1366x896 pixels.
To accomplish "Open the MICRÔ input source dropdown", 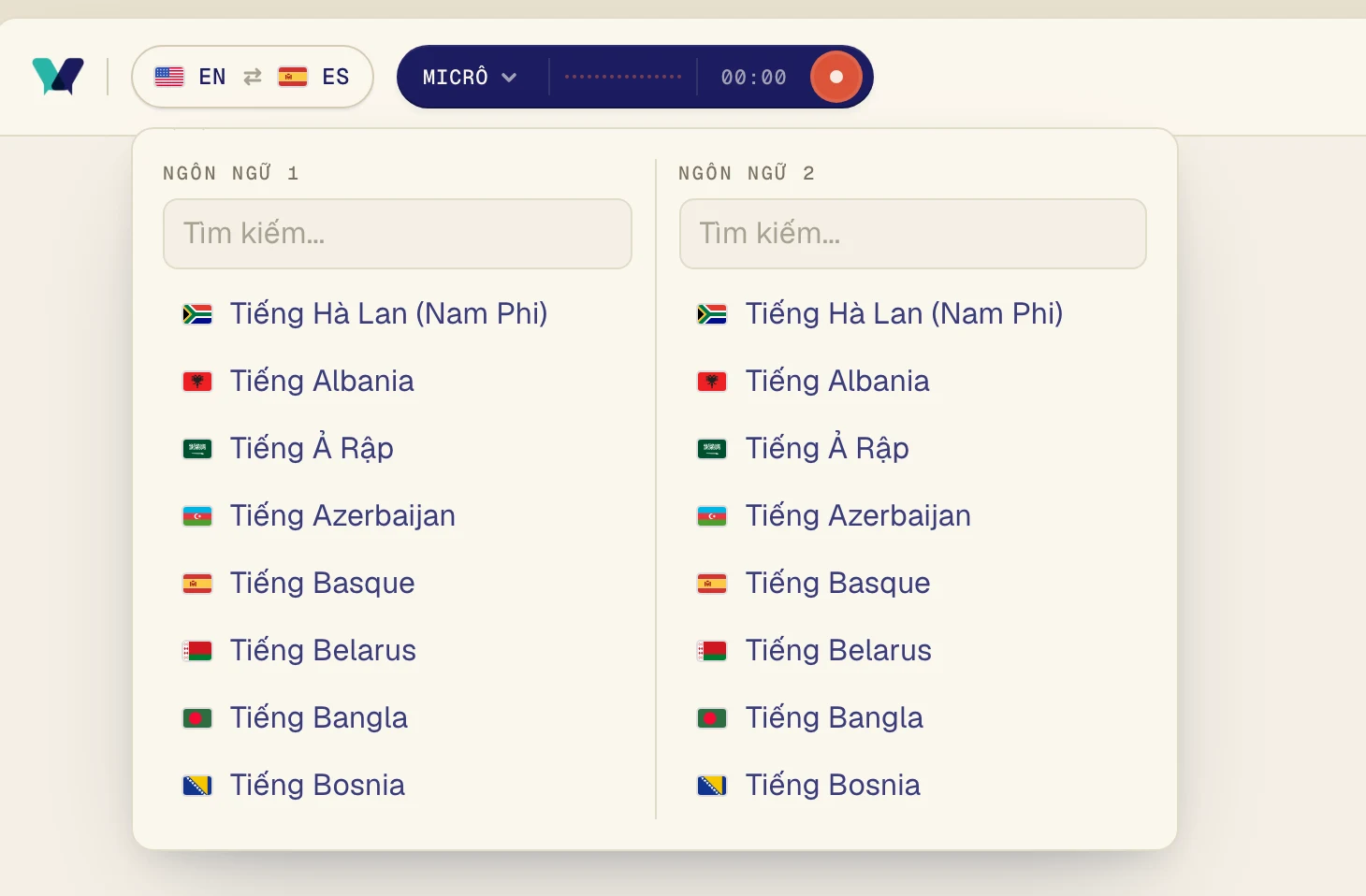I will [470, 77].
